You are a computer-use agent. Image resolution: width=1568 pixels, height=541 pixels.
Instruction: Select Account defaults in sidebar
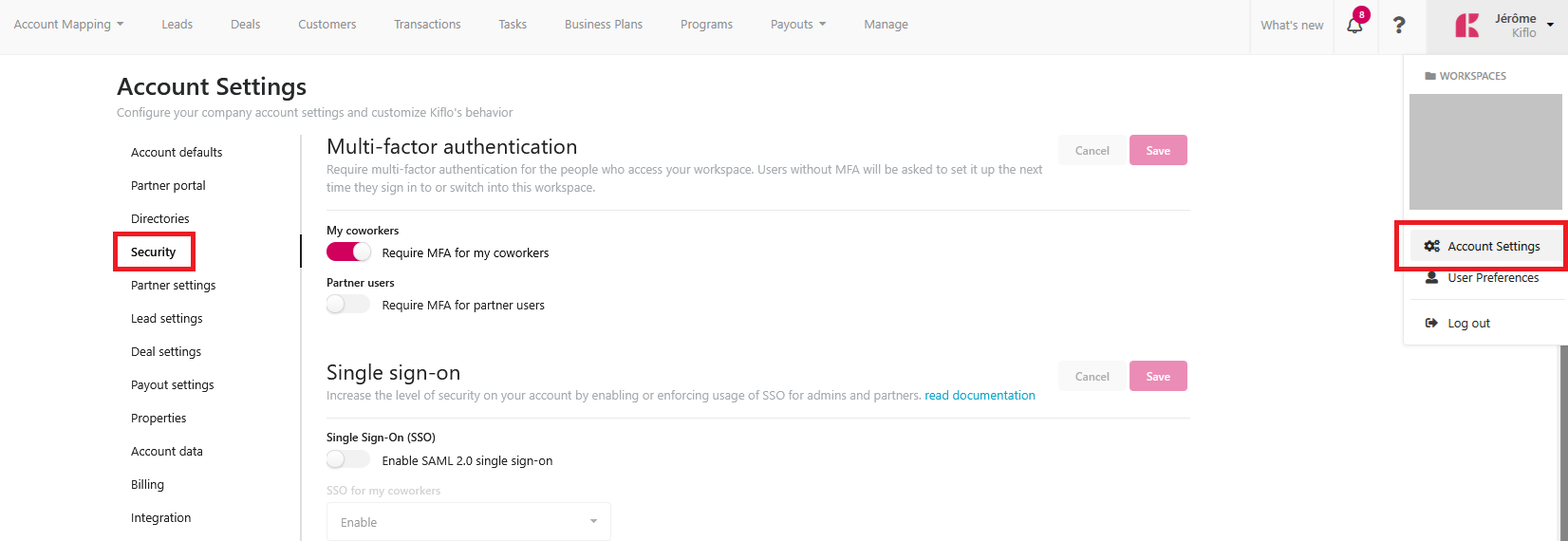(177, 152)
